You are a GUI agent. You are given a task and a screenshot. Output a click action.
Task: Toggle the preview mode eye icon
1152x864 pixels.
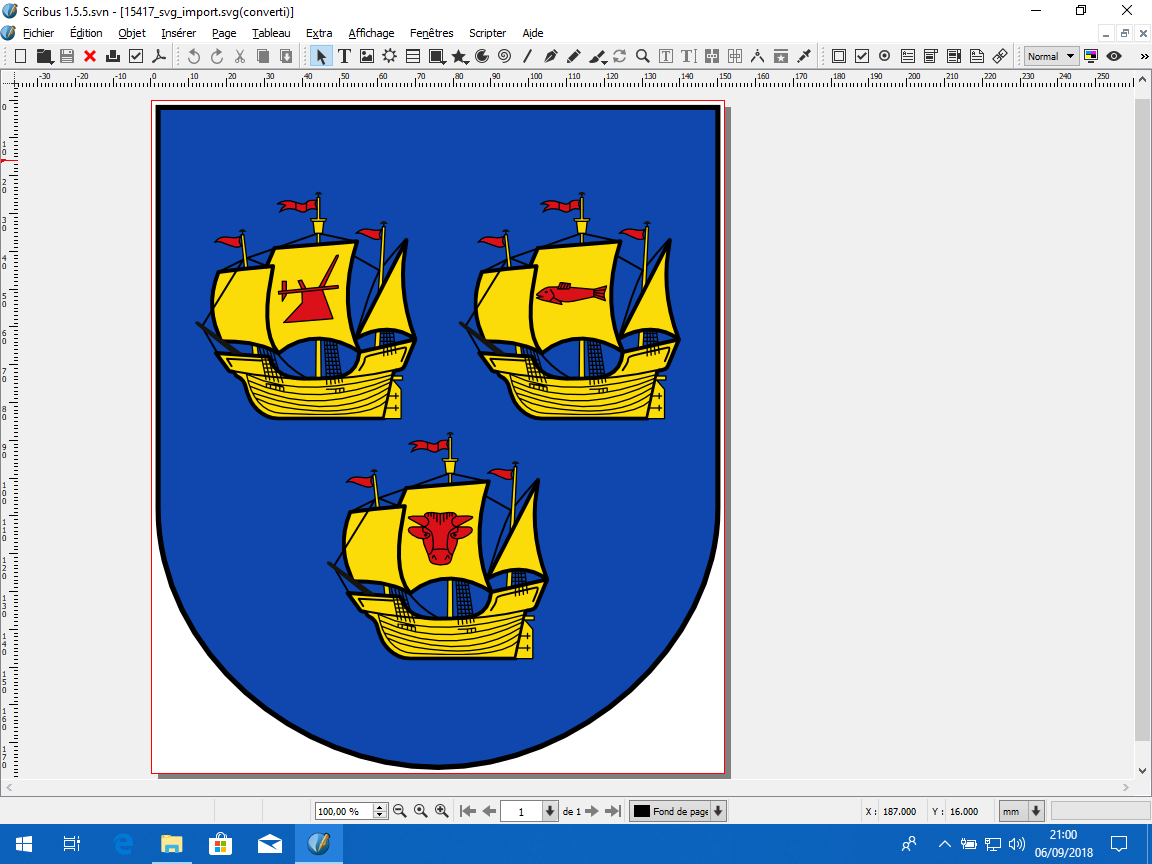(1114, 56)
